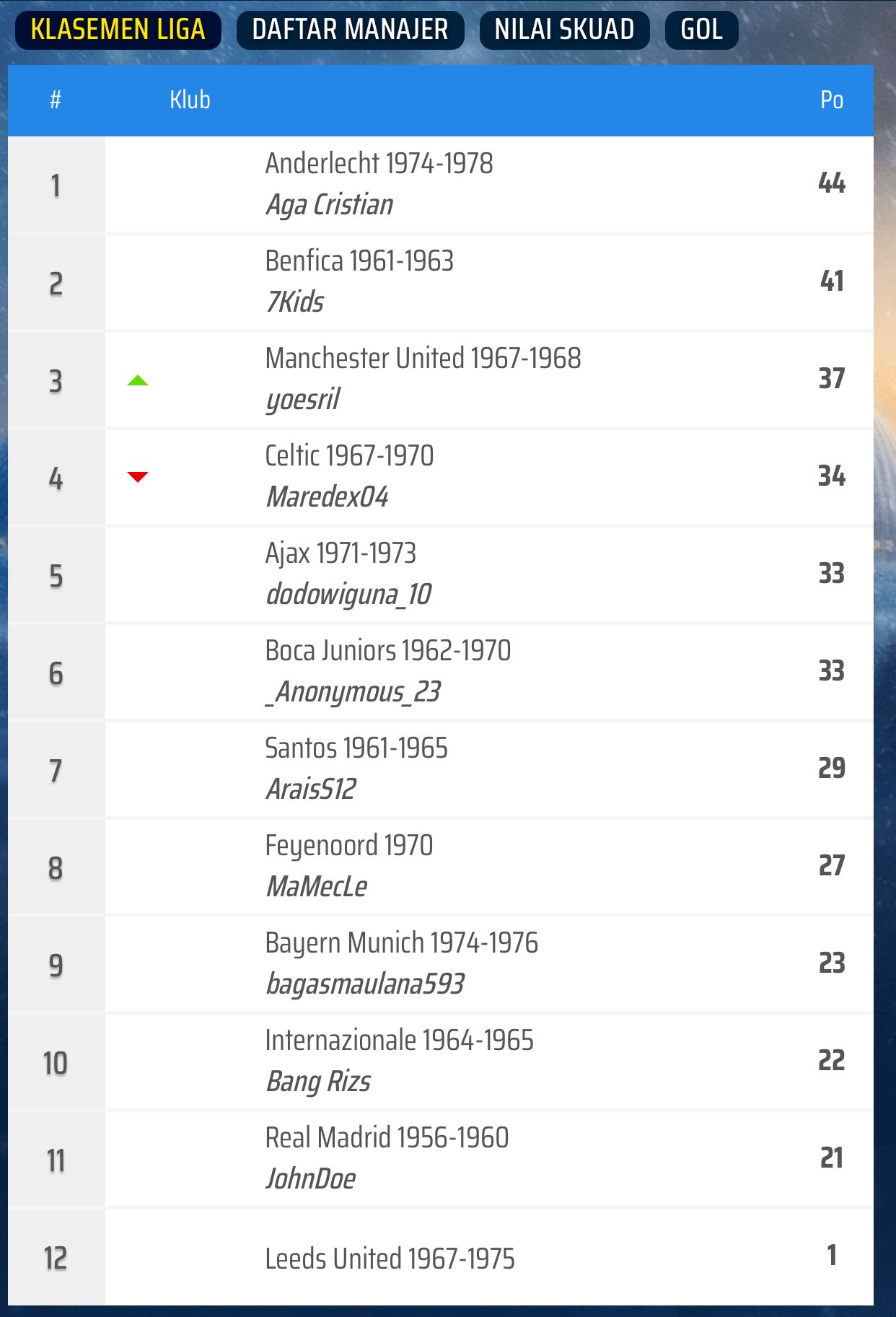Open the Nilai Skuad tab

(x=564, y=30)
